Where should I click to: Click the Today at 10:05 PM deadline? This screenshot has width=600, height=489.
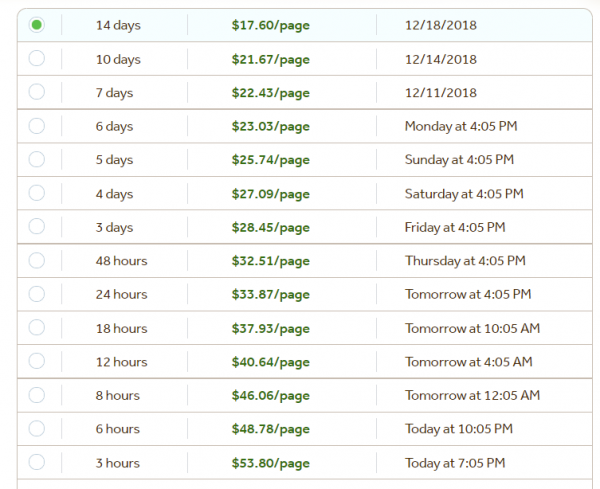pos(458,429)
